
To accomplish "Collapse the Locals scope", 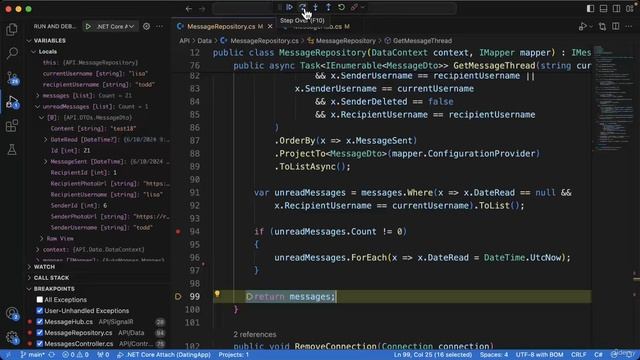I will pyautogui.click(x=33, y=52).
